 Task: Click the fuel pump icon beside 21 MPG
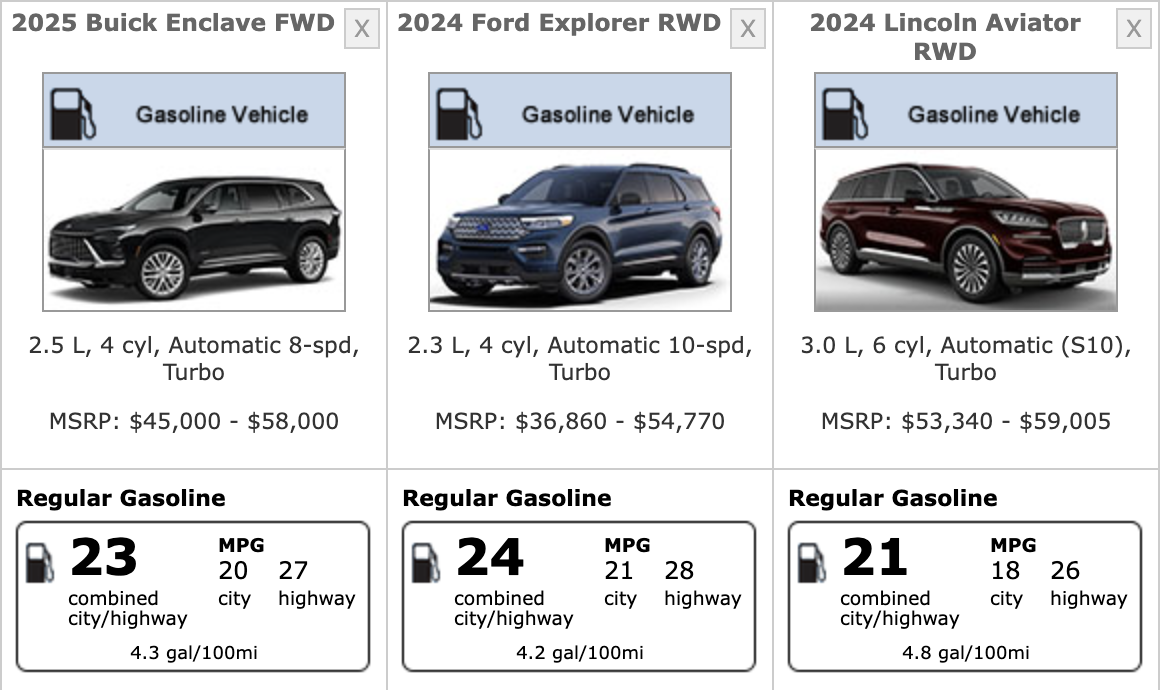[x=812, y=563]
